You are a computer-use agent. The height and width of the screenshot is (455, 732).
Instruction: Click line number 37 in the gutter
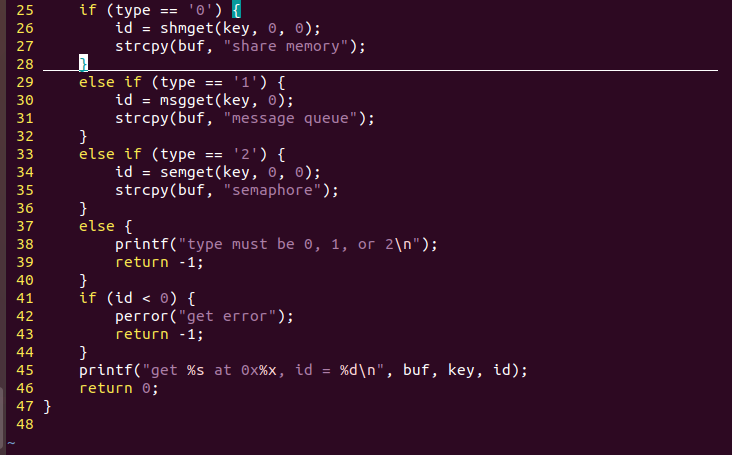point(25,226)
